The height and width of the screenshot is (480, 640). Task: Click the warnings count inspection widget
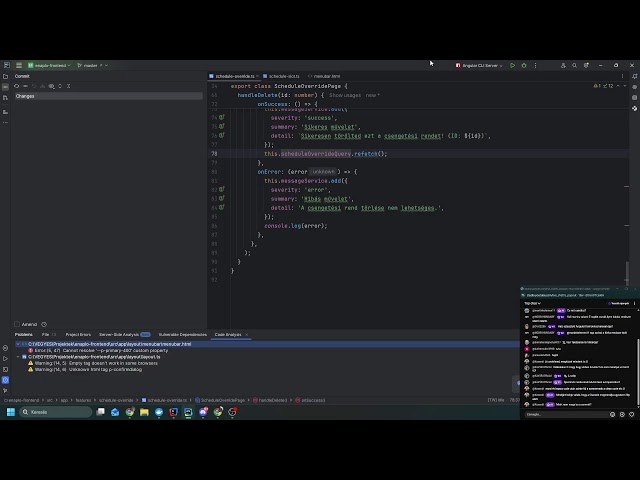603,86
